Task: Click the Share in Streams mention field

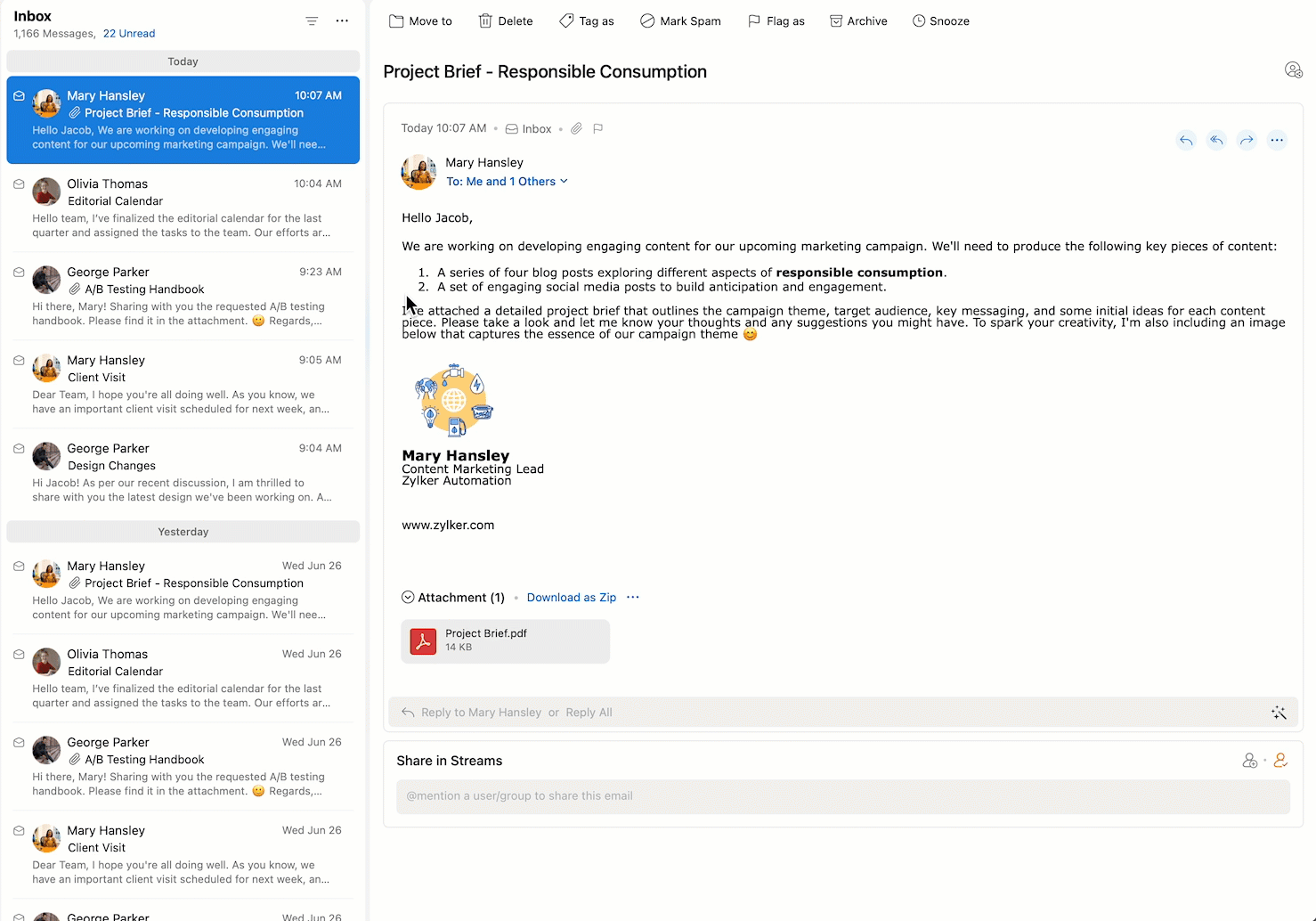Action: (x=843, y=796)
